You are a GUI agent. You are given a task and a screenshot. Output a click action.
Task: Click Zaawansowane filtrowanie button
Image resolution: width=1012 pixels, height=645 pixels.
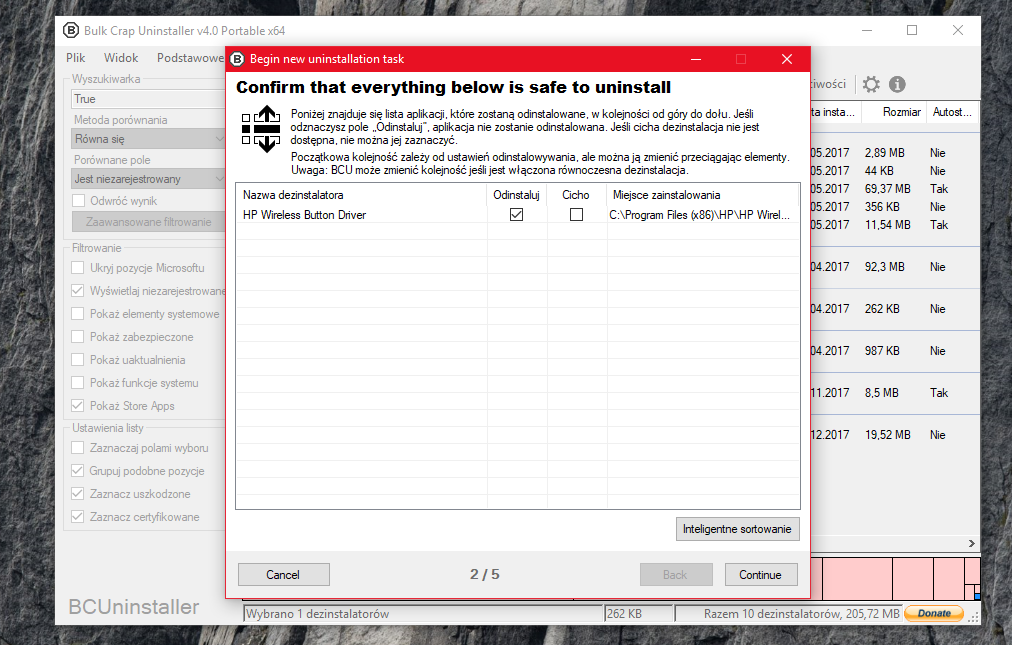[x=148, y=221]
